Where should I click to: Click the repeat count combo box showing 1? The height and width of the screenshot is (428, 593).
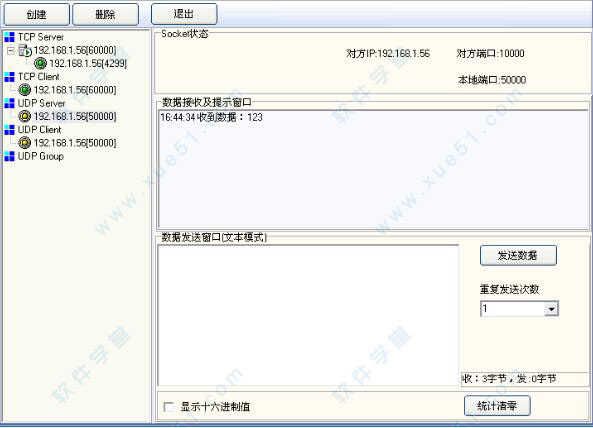point(519,309)
